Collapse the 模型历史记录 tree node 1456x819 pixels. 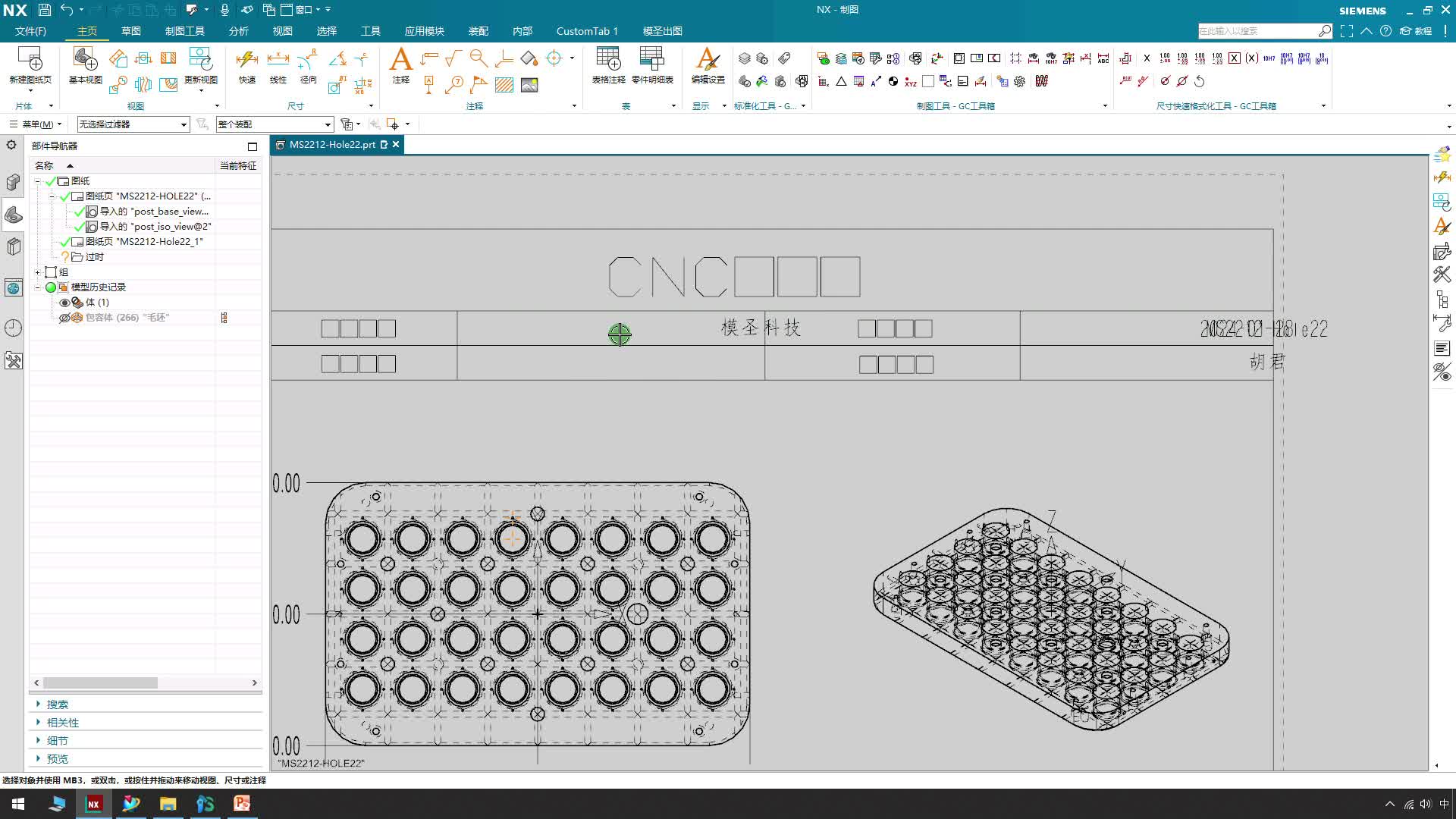click(37, 287)
